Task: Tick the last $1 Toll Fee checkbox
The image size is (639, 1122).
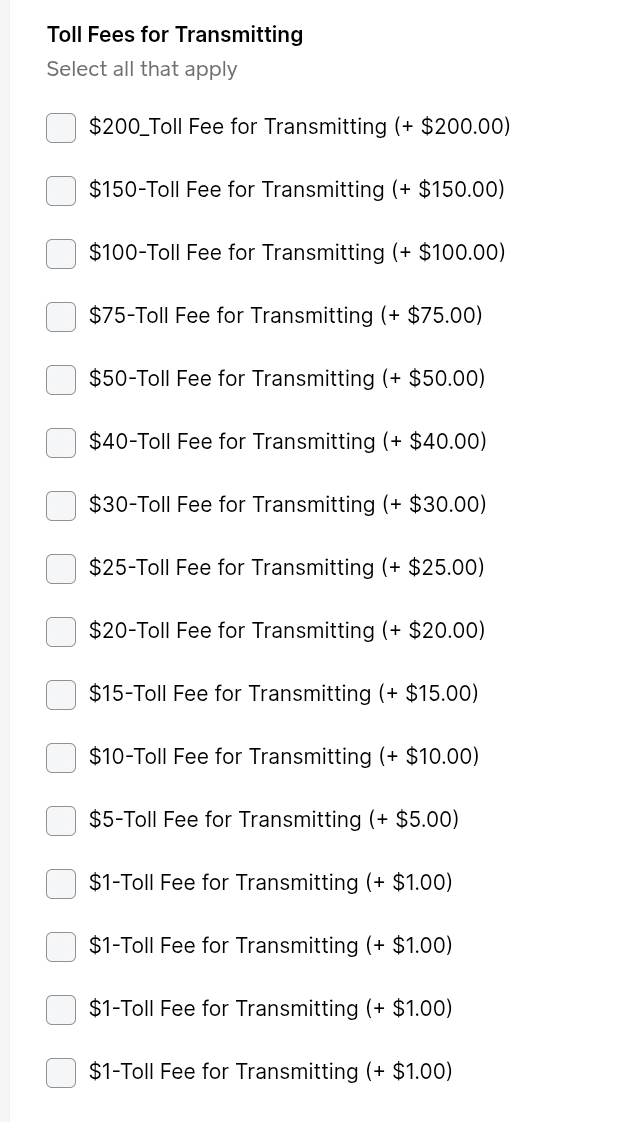Action: click(60, 1072)
